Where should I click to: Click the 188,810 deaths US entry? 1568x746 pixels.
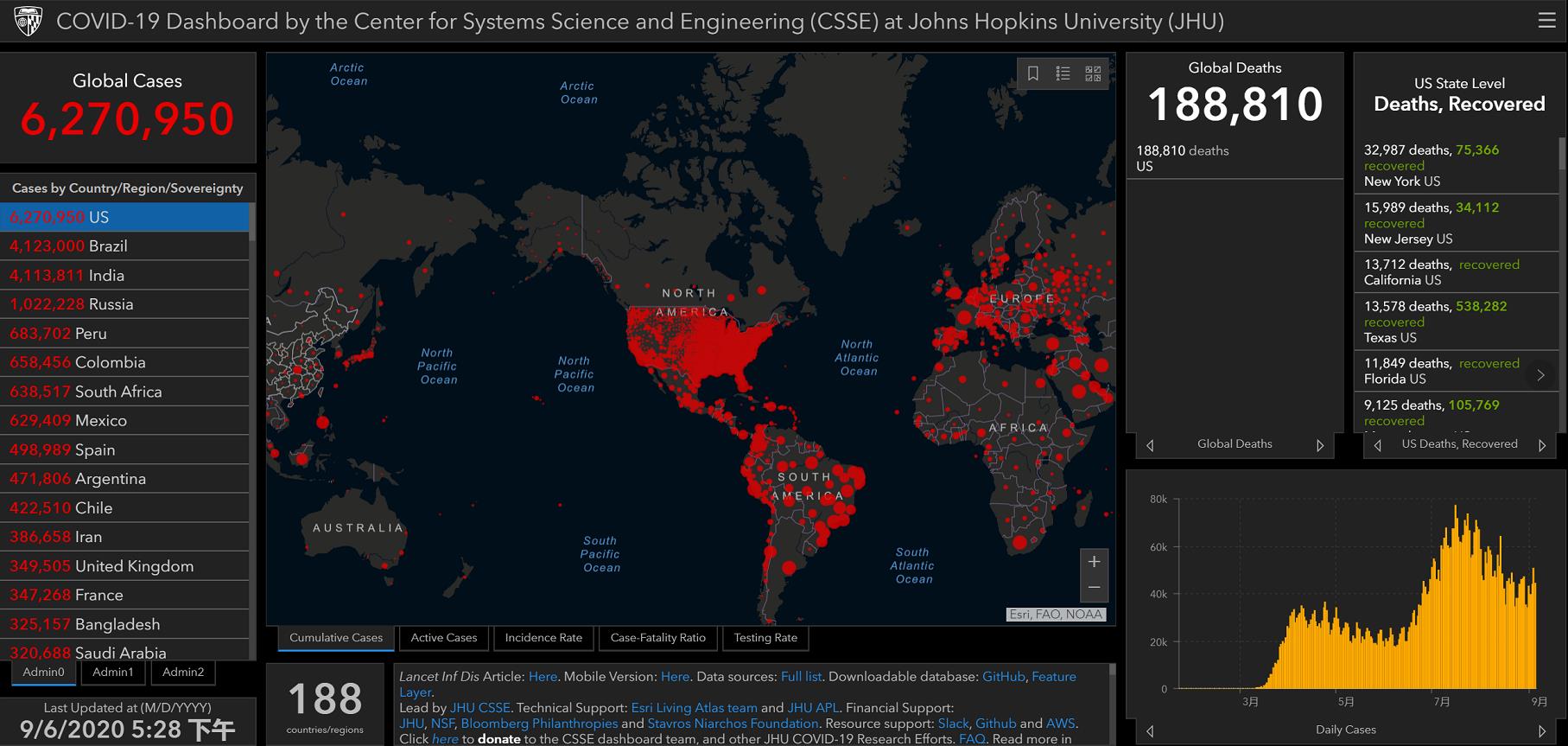tap(1235, 158)
